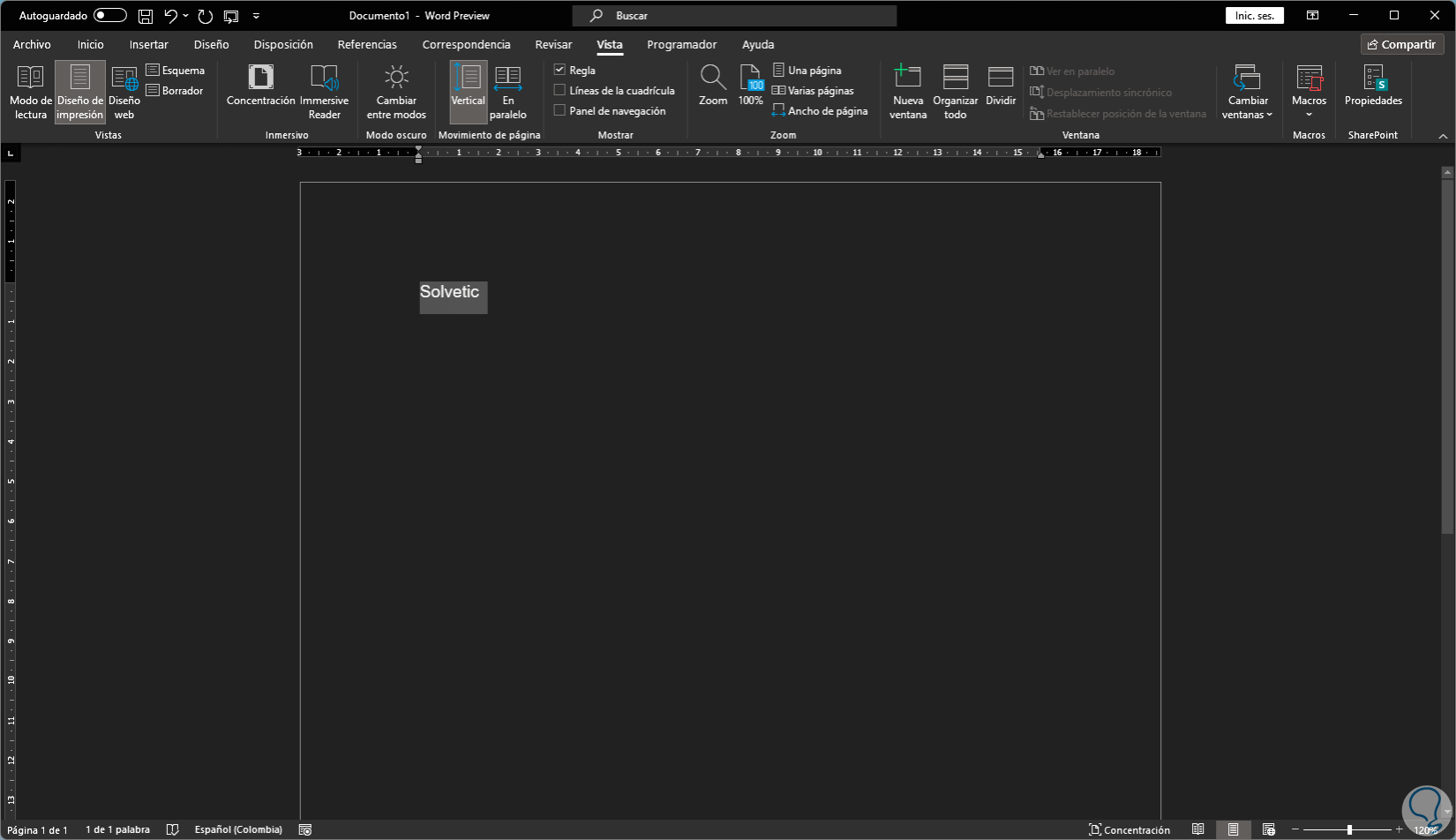The width and height of the screenshot is (1456, 840).
Task: Open the Zoom dialog
Action: 713,86
